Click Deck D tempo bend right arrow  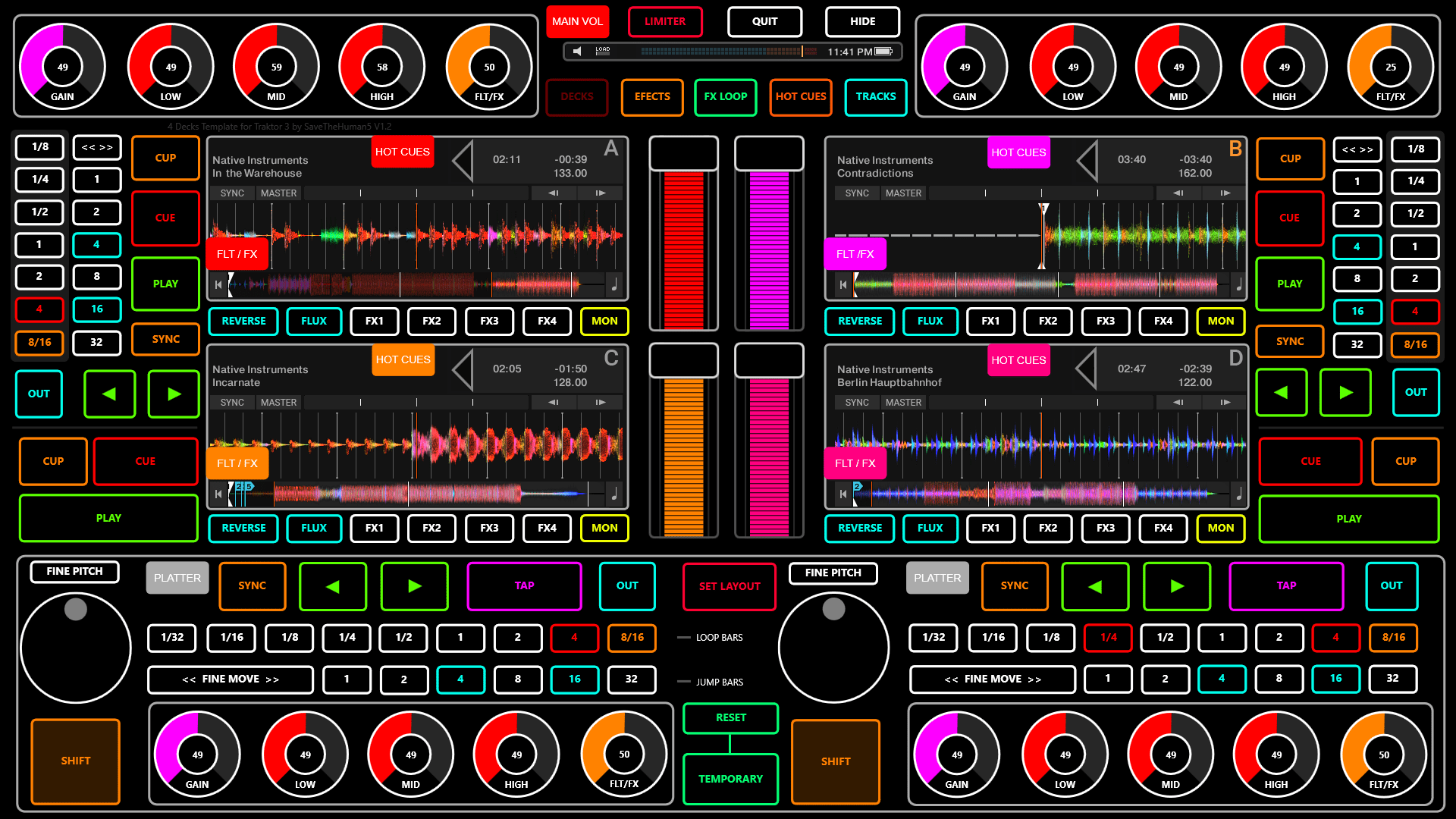1225,403
